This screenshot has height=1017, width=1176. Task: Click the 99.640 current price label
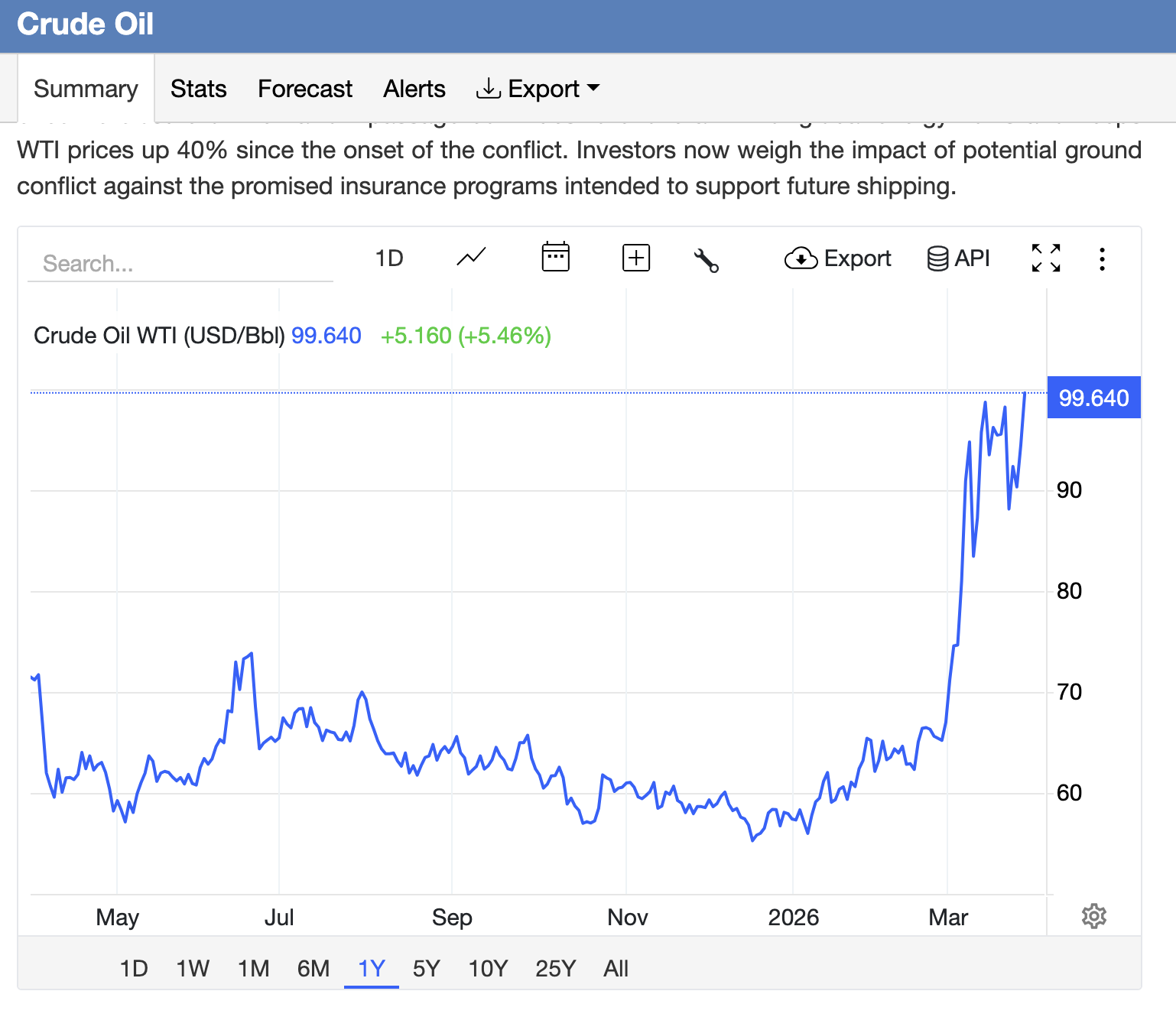(x=1093, y=398)
